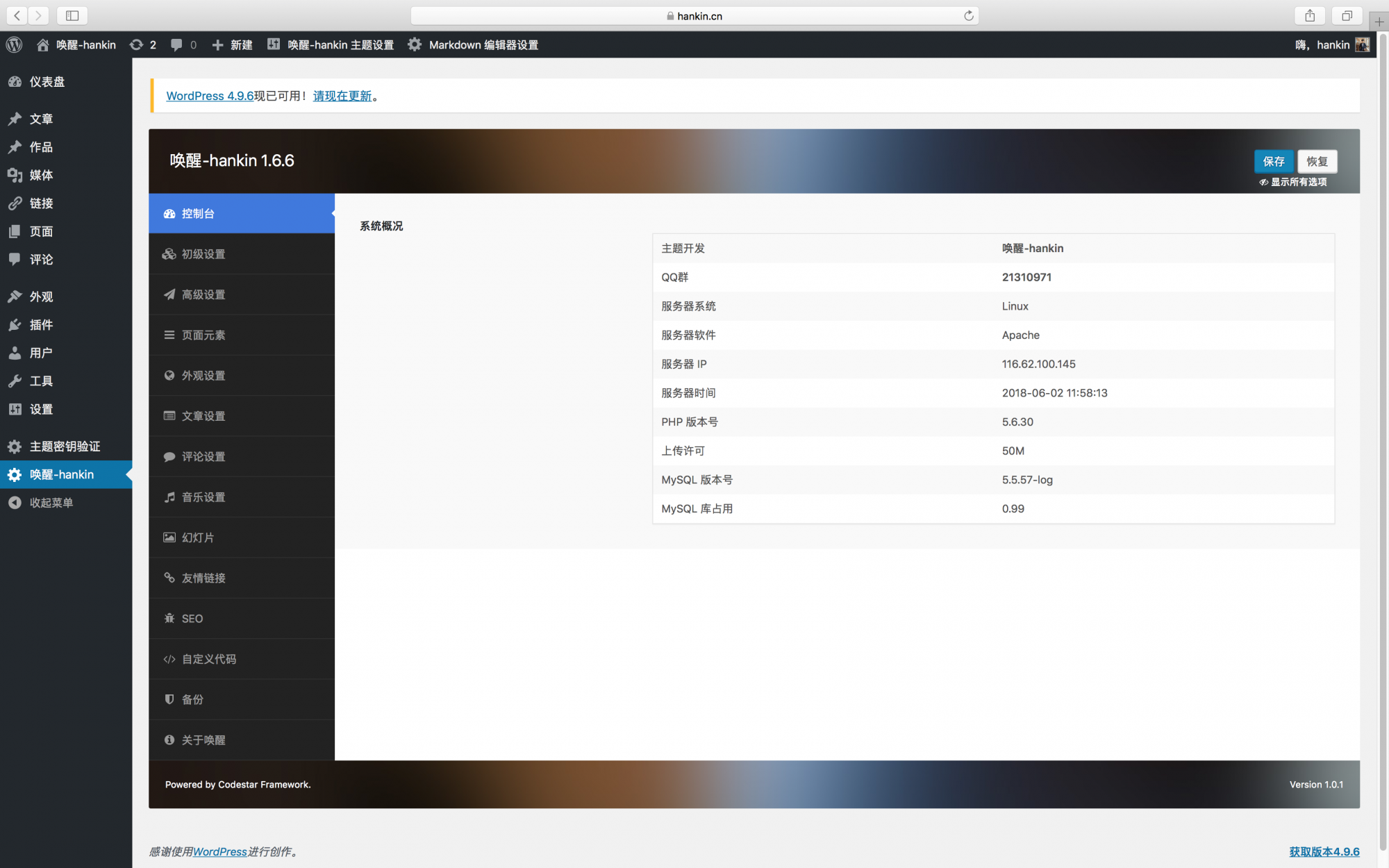Image resolution: width=1389 pixels, height=868 pixels.
Task: Click the WordPress logo icon
Action: point(15,44)
